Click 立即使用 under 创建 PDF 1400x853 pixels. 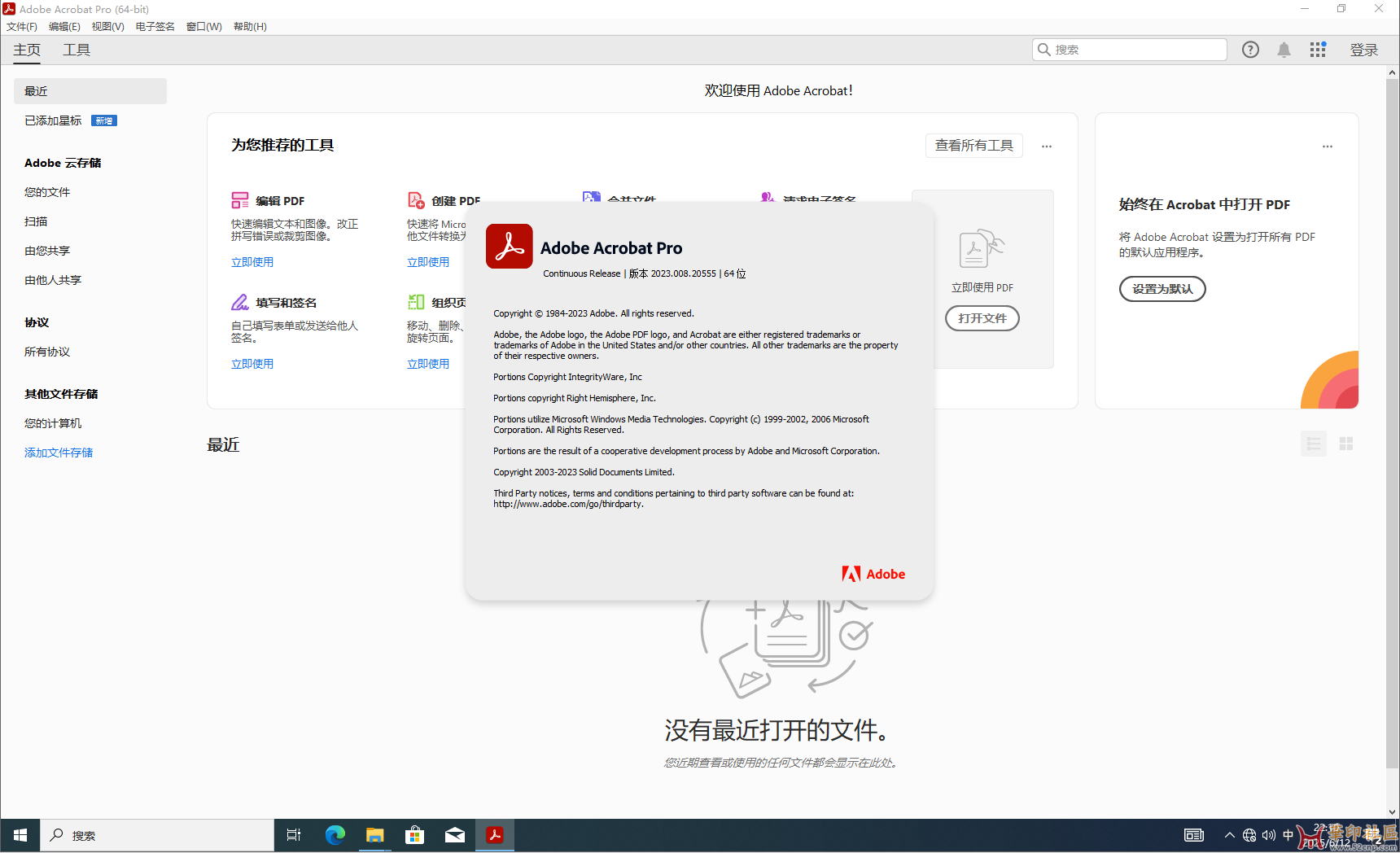point(428,262)
